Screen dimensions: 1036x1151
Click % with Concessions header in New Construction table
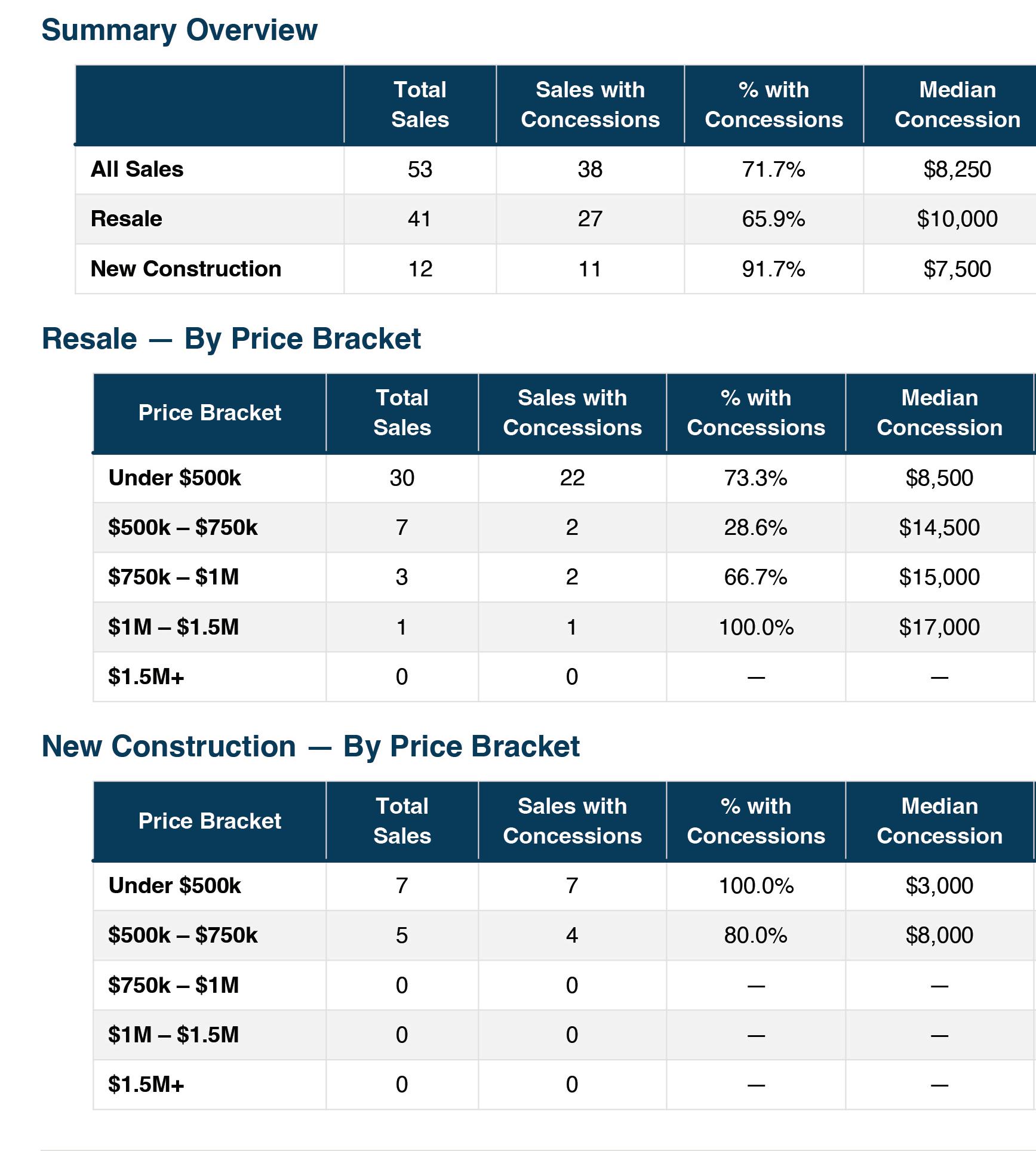[x=756, y=821]
